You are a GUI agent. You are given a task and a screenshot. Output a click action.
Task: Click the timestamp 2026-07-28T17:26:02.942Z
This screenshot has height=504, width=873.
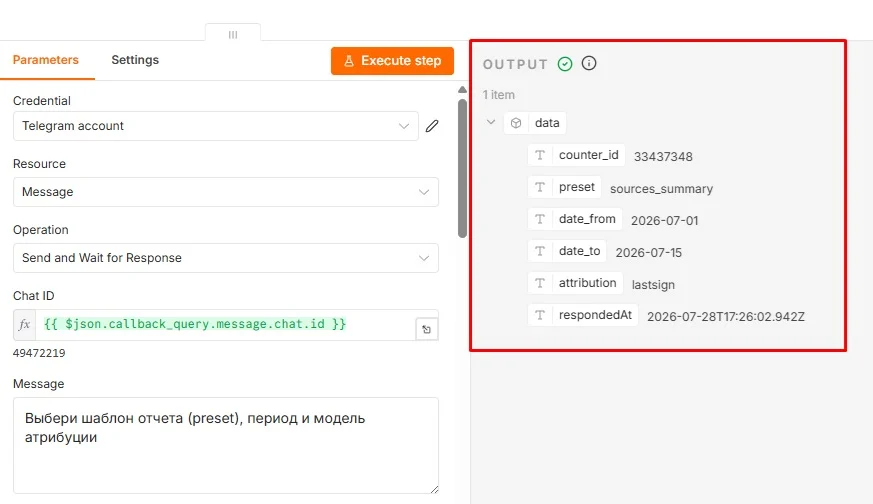pos(725,317)
